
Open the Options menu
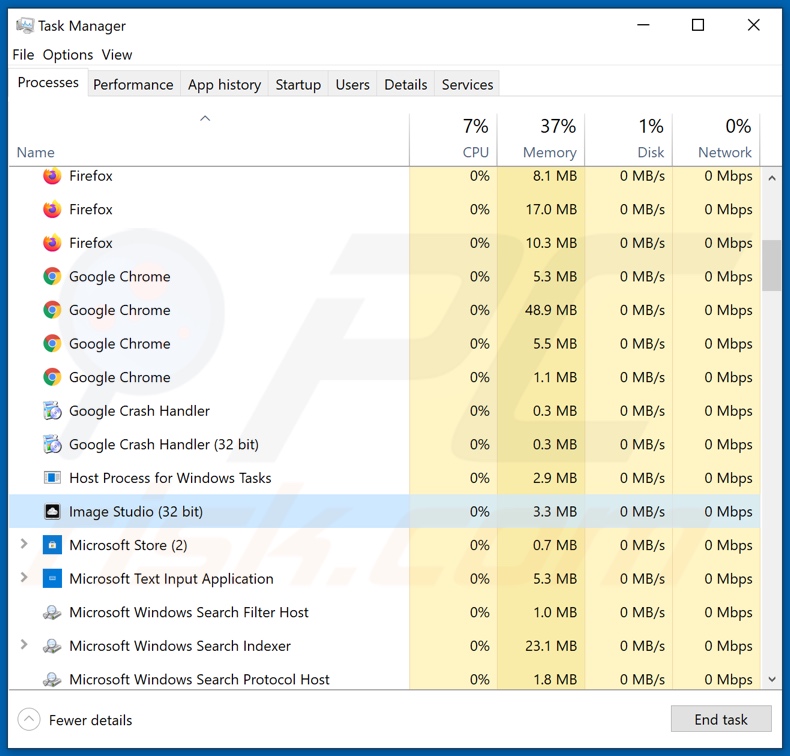pos(67,55)
